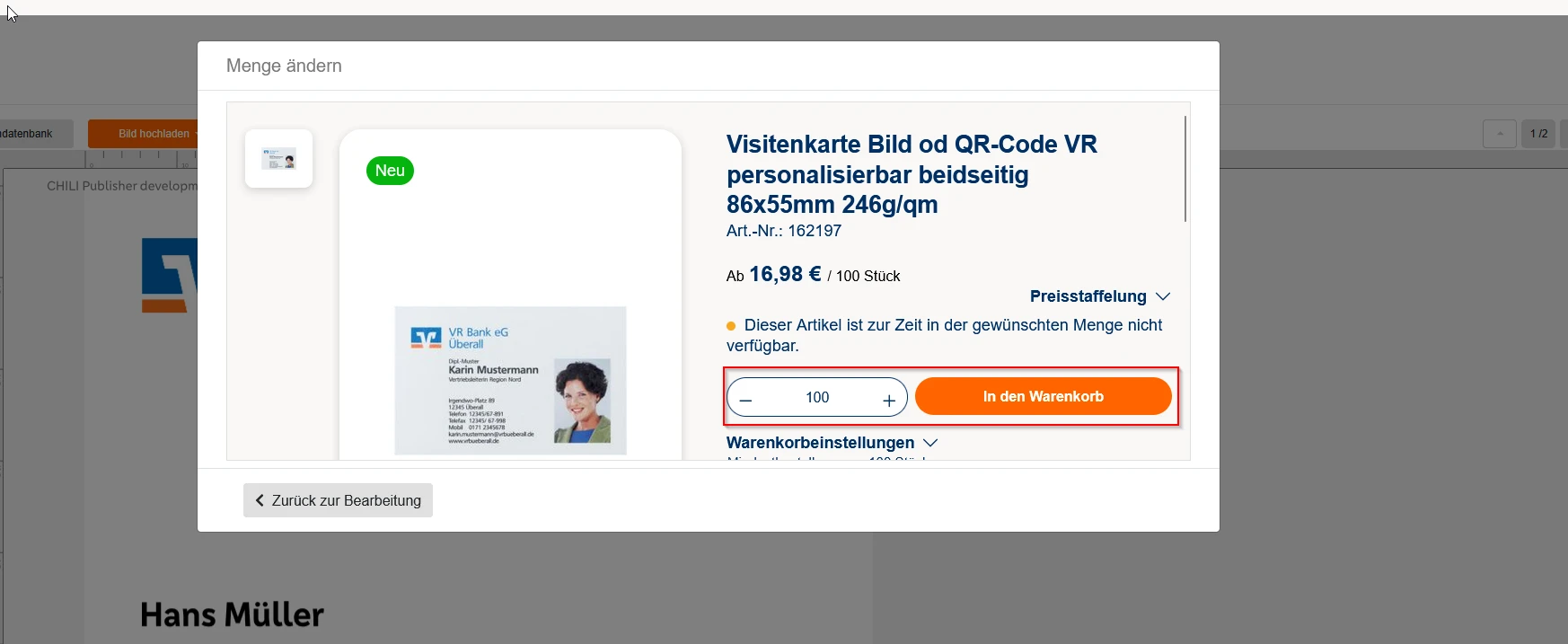Viewport: 1568px width, 644px height.
Task: Open the large Karin Mustermann card preview
Action: [x=510, y=380]
